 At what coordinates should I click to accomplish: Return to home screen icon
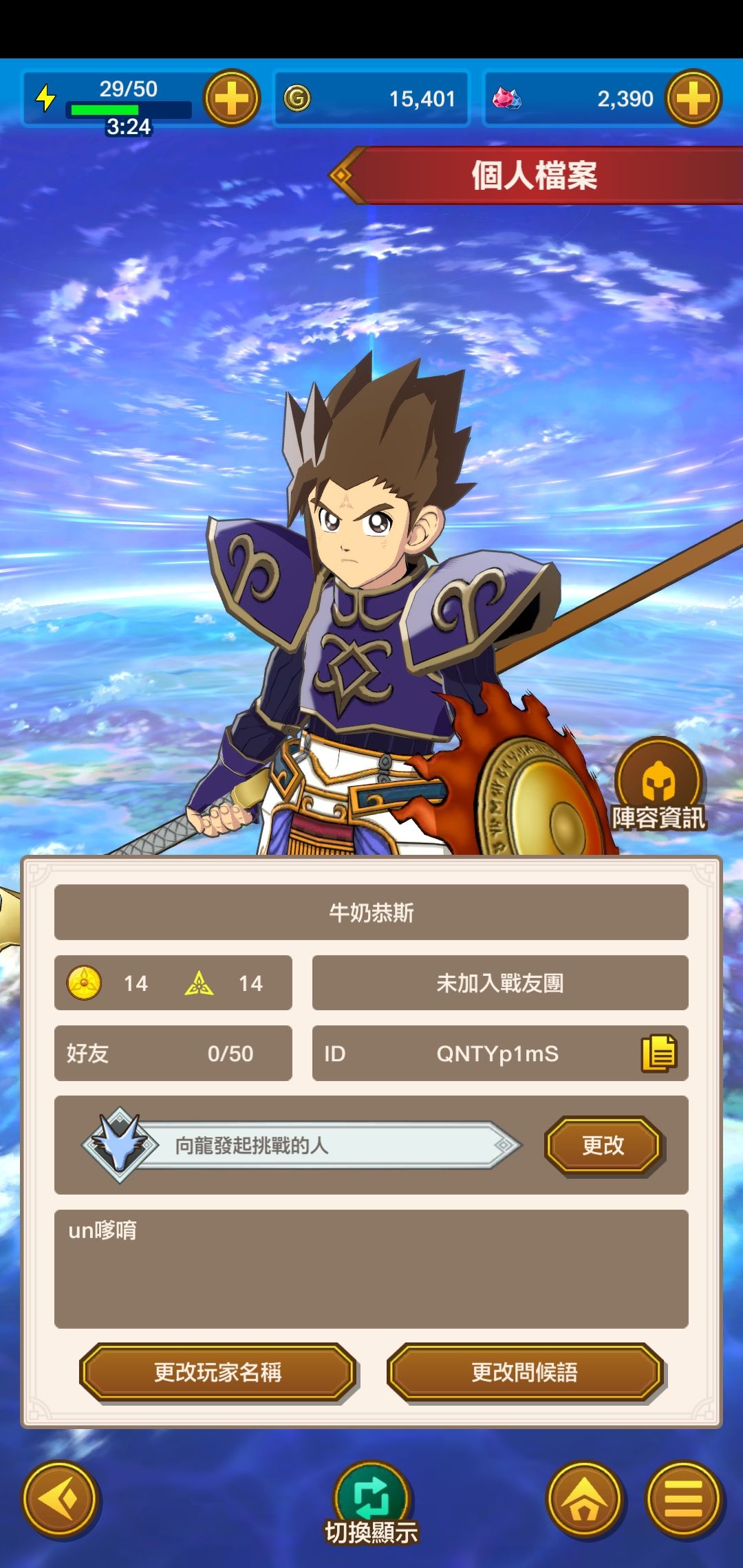[x=584, y=1500]
